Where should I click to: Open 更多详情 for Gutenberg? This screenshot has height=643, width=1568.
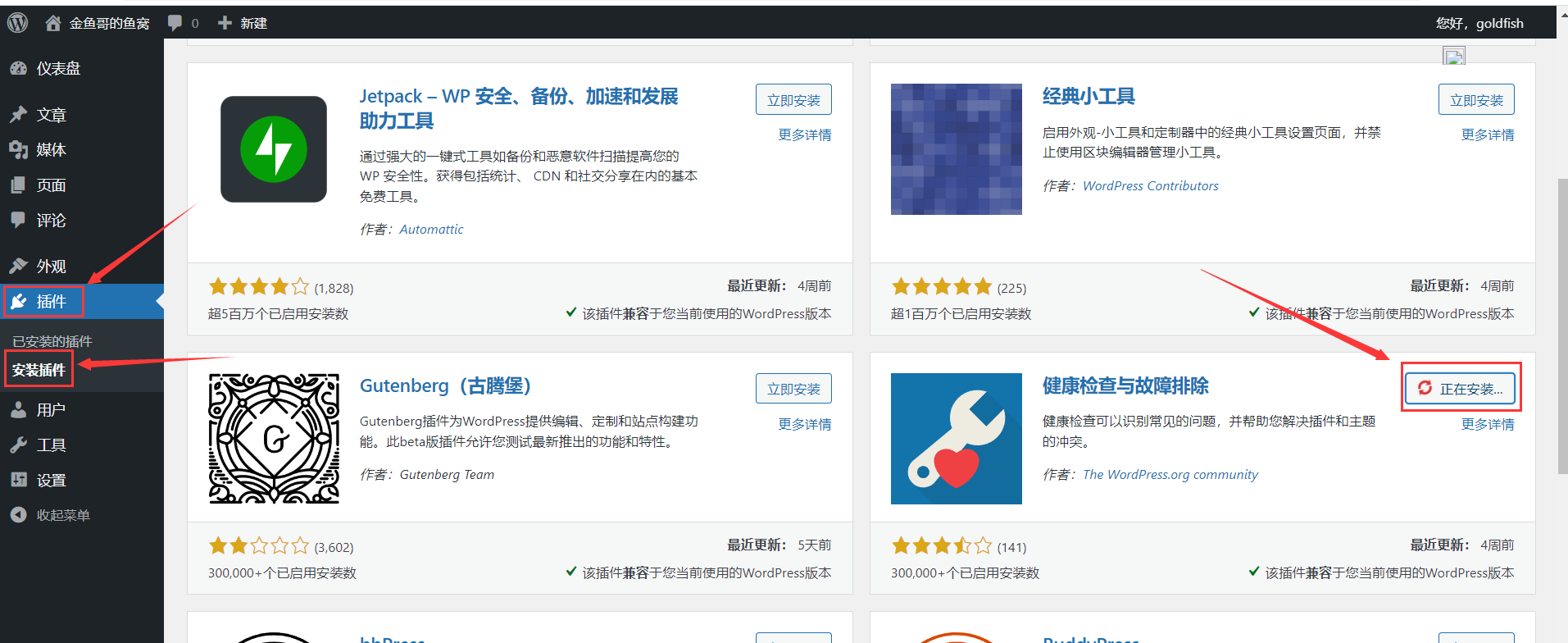pyautogui.click(x=805, y=424)
